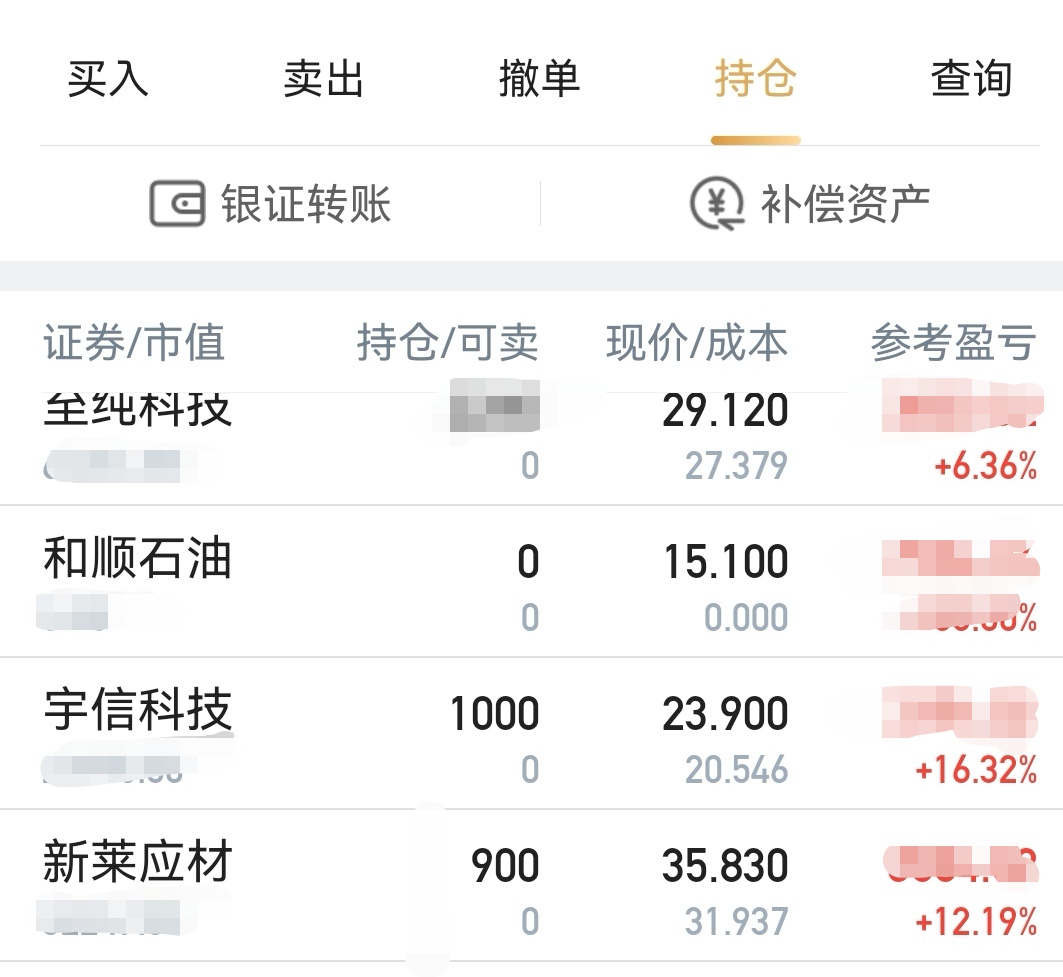This screenshot has height=977, width=1063.
Task: Click the +16.32% profit percentage
Action: click(975, 770)
